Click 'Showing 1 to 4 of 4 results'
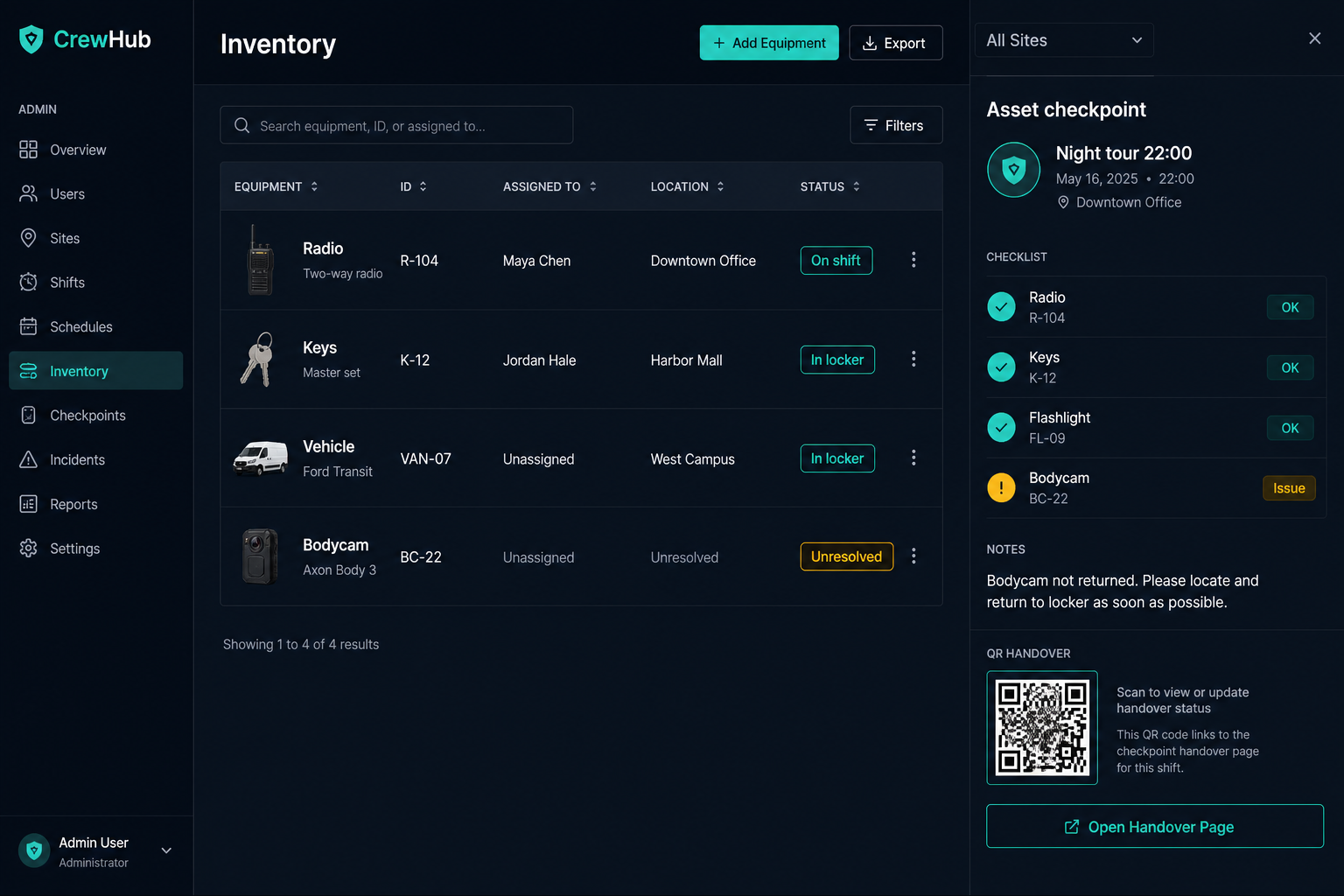Viewport: 1344px width, 896px height. [301, 644]
